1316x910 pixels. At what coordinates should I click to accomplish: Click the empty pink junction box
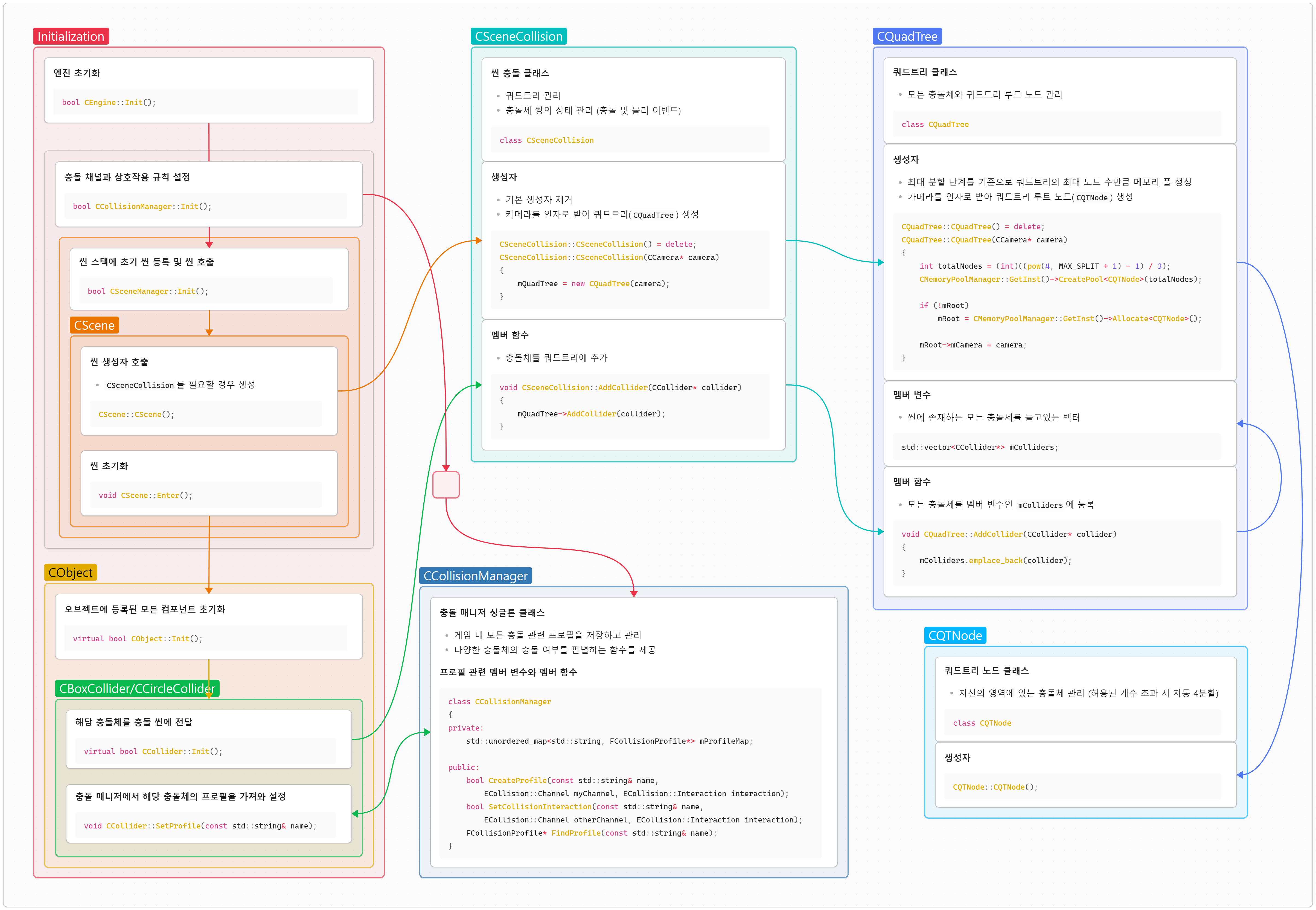click(446, 485)
